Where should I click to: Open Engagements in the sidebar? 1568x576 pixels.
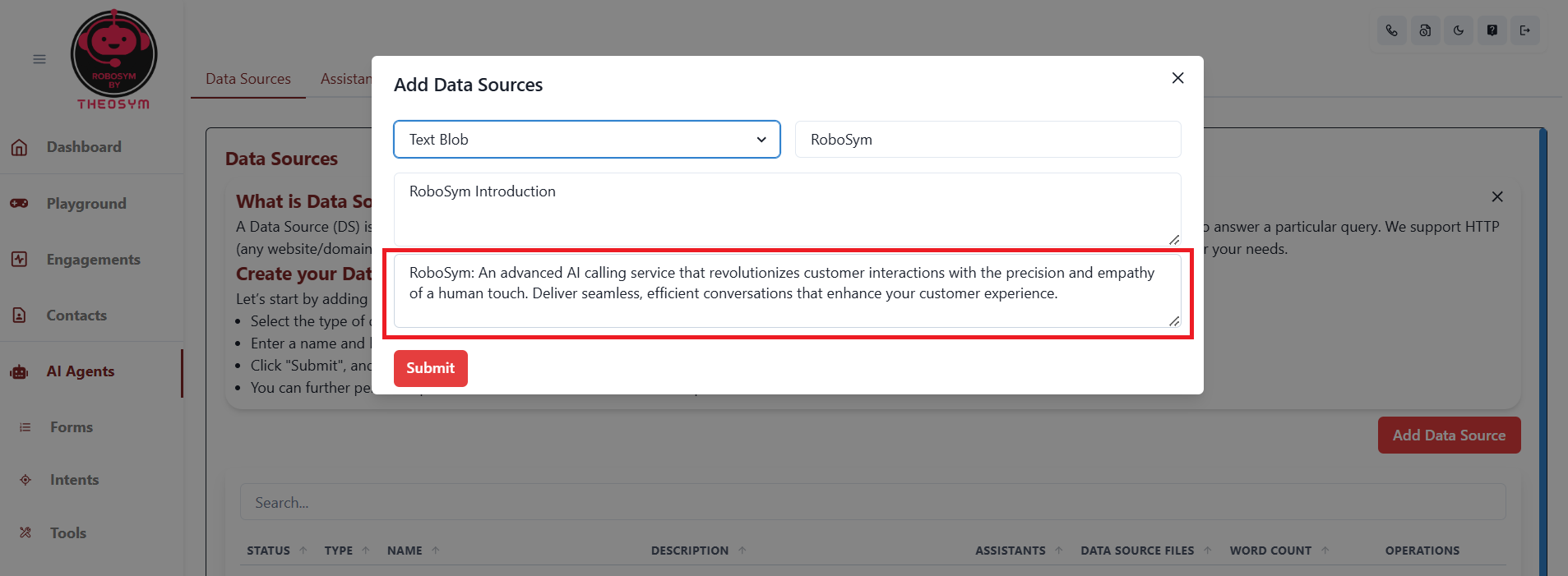tap(93, 260)
